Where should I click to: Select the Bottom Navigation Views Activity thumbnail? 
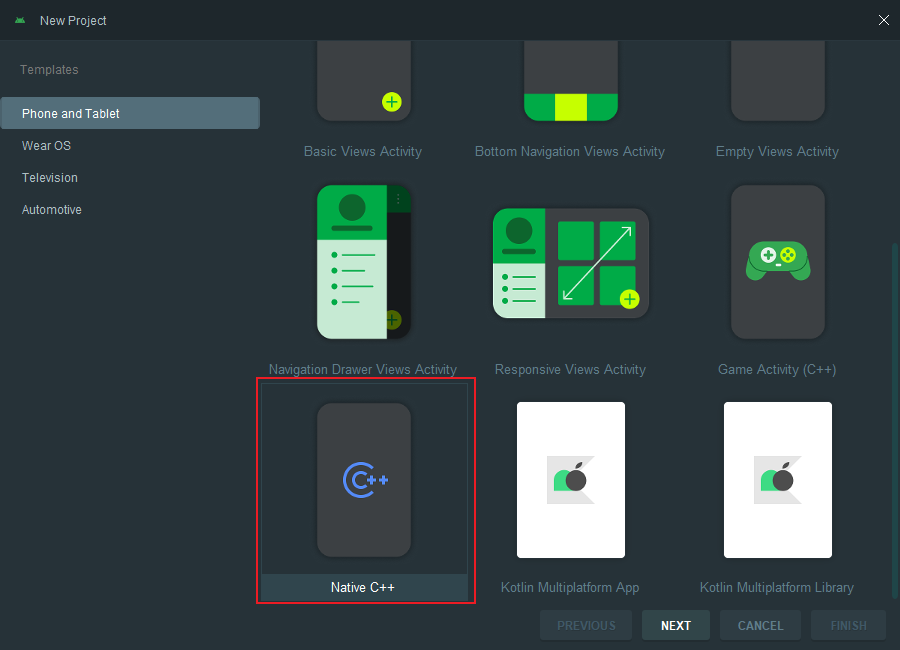coord(571,81)
